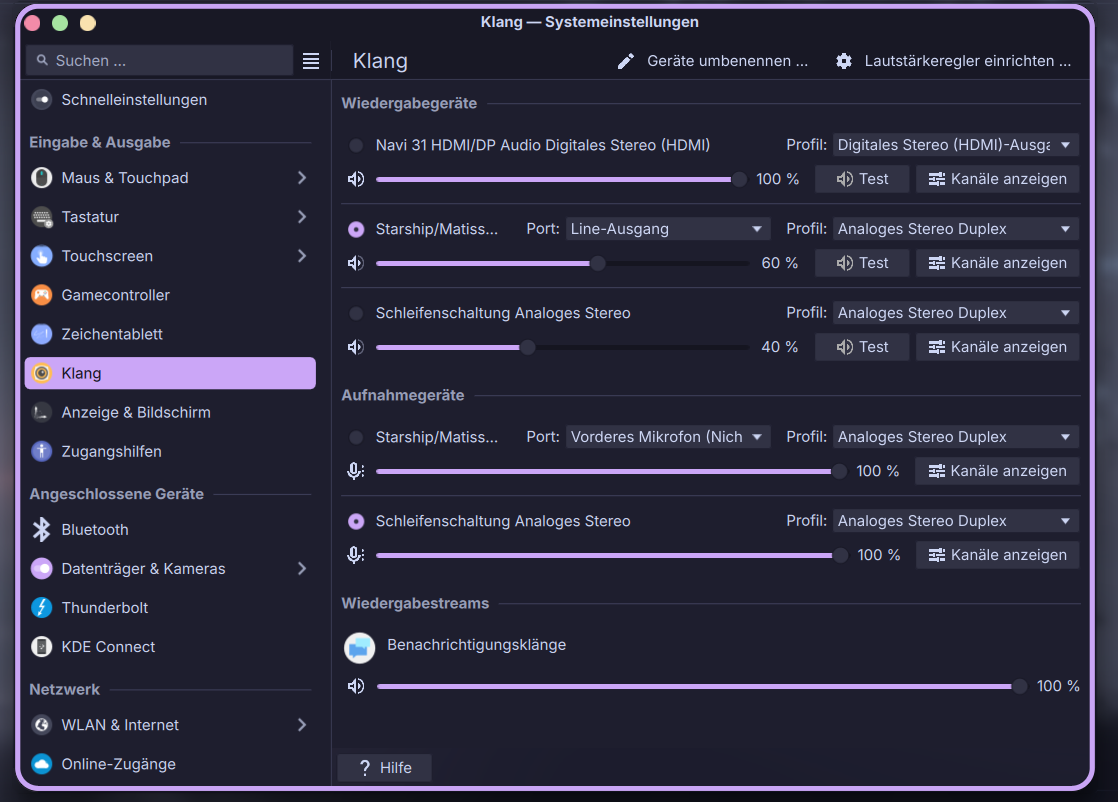Viewport: 1118px width, 802px height.
Task: Expand Touchscreen submenu chevron
Action: pyautogui.click(x=302, y=256)
